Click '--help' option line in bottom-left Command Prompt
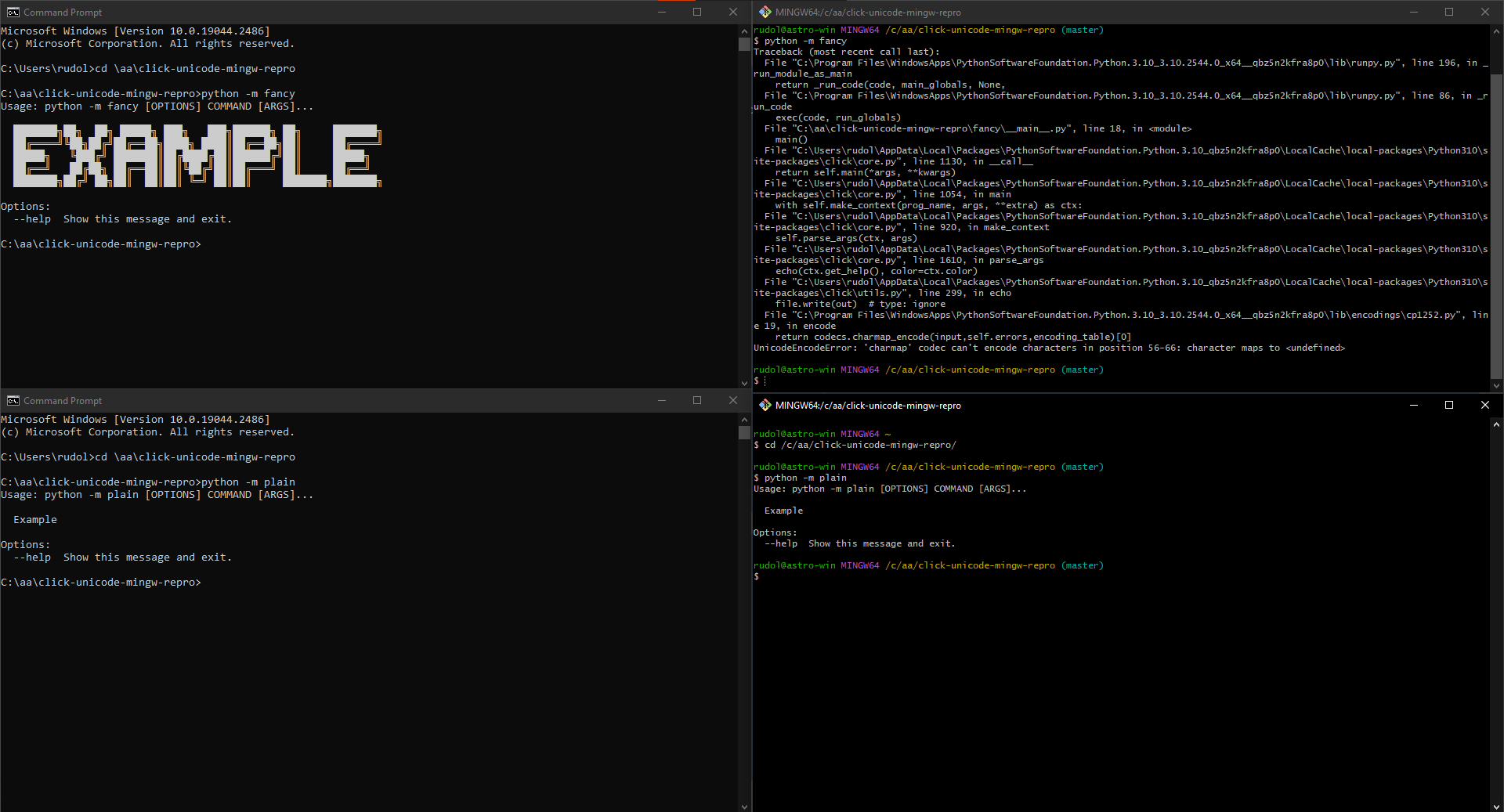The image size is (1504, 812). pos(122,558)
